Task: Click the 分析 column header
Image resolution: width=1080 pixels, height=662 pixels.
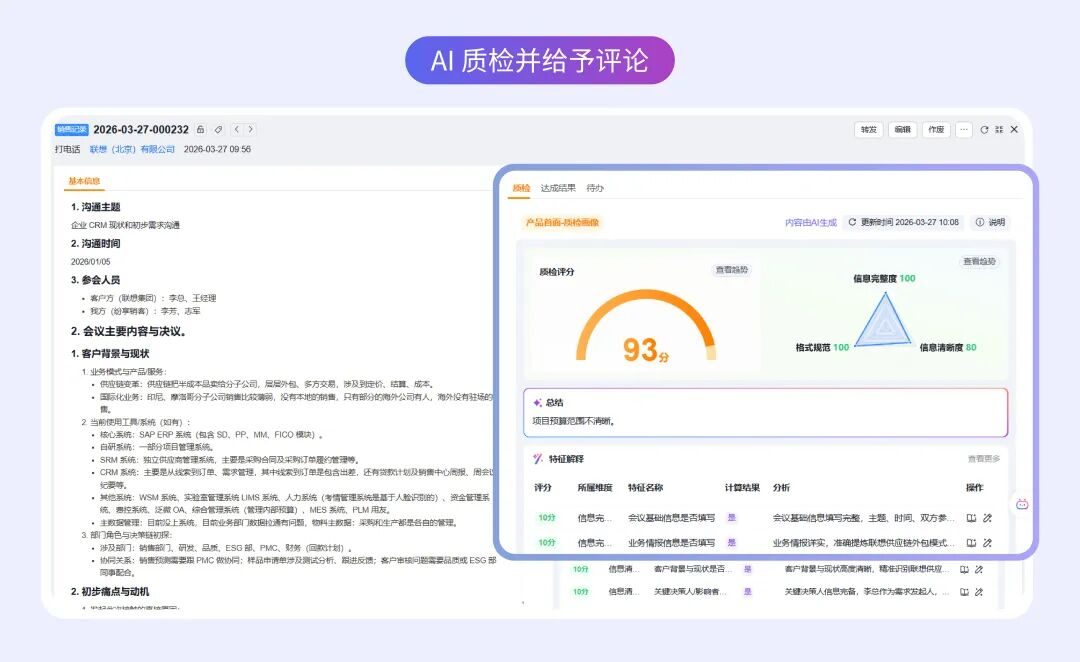Action: 781,488
